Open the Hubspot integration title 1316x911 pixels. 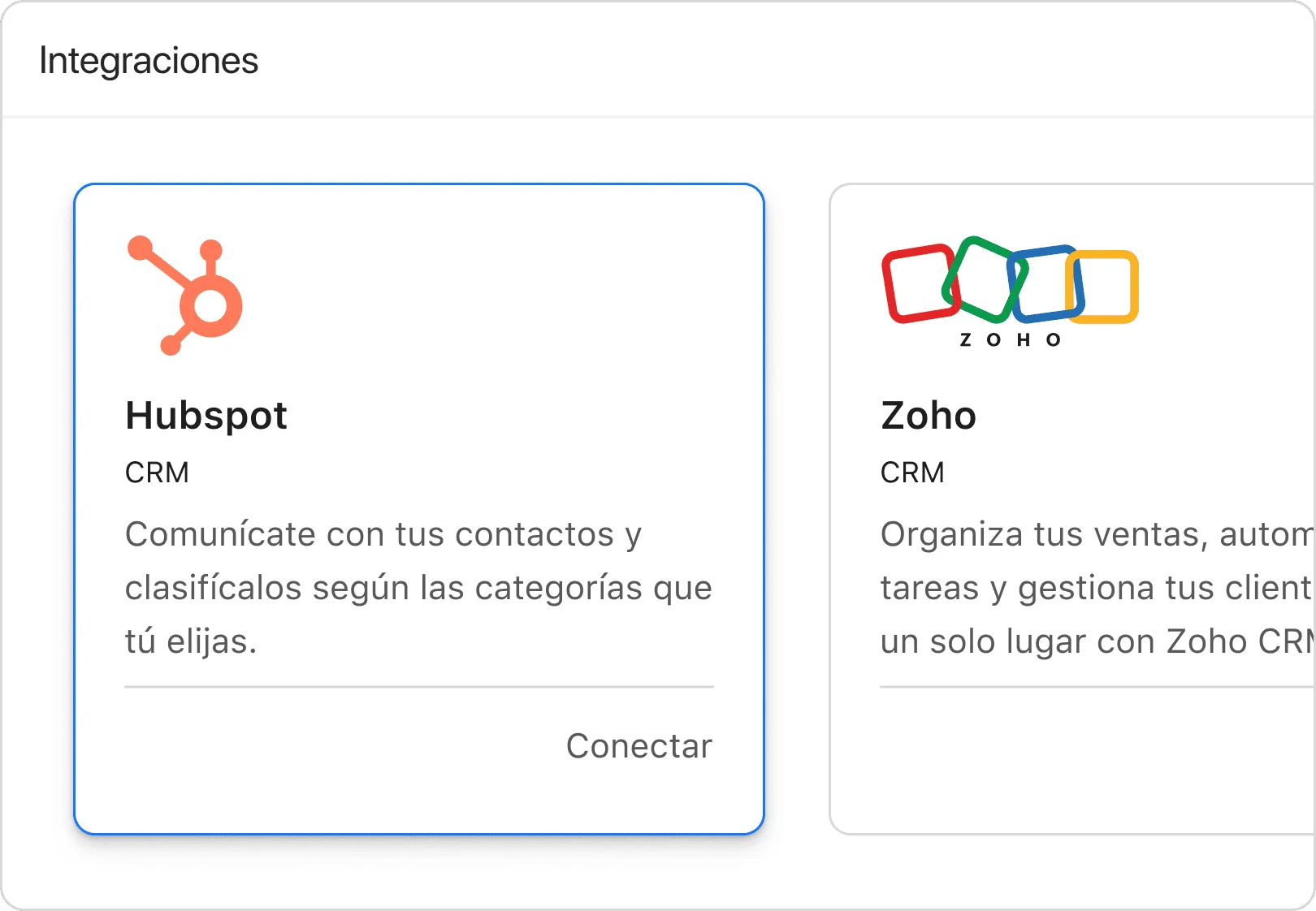[x=206, y=416]
